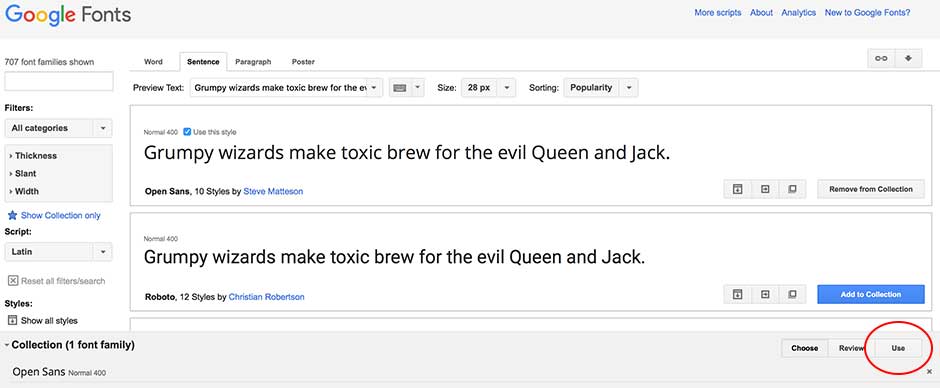Click the star icon beside Show Collection only
Screen dimensions: 940x388
(12, 215)
